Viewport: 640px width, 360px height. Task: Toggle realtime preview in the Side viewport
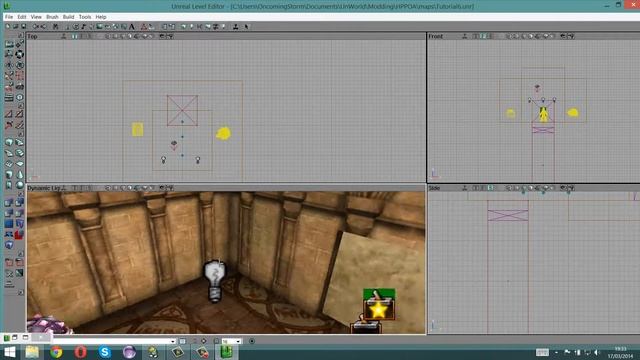(x=464, y=188)
